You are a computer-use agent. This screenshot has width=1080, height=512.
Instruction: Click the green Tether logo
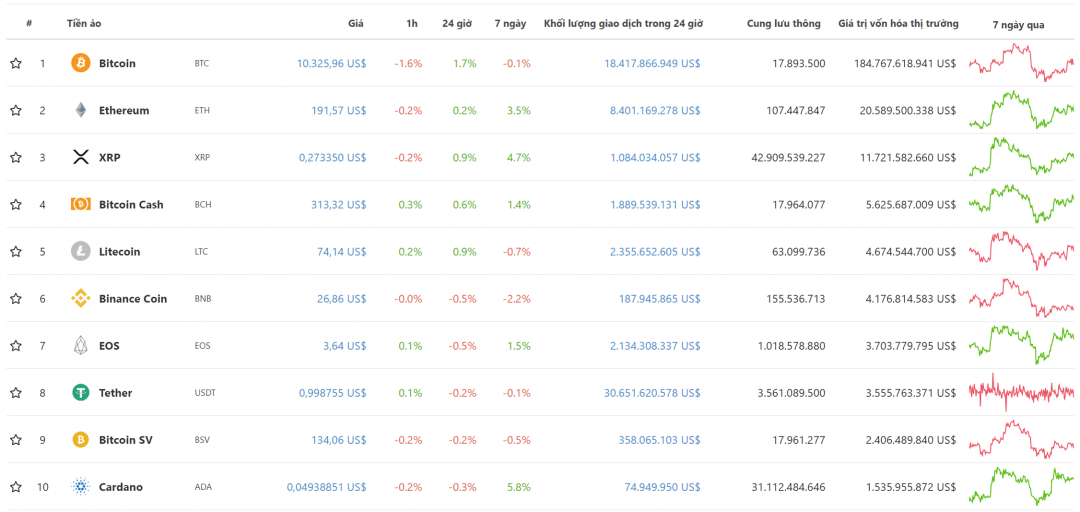81,393
